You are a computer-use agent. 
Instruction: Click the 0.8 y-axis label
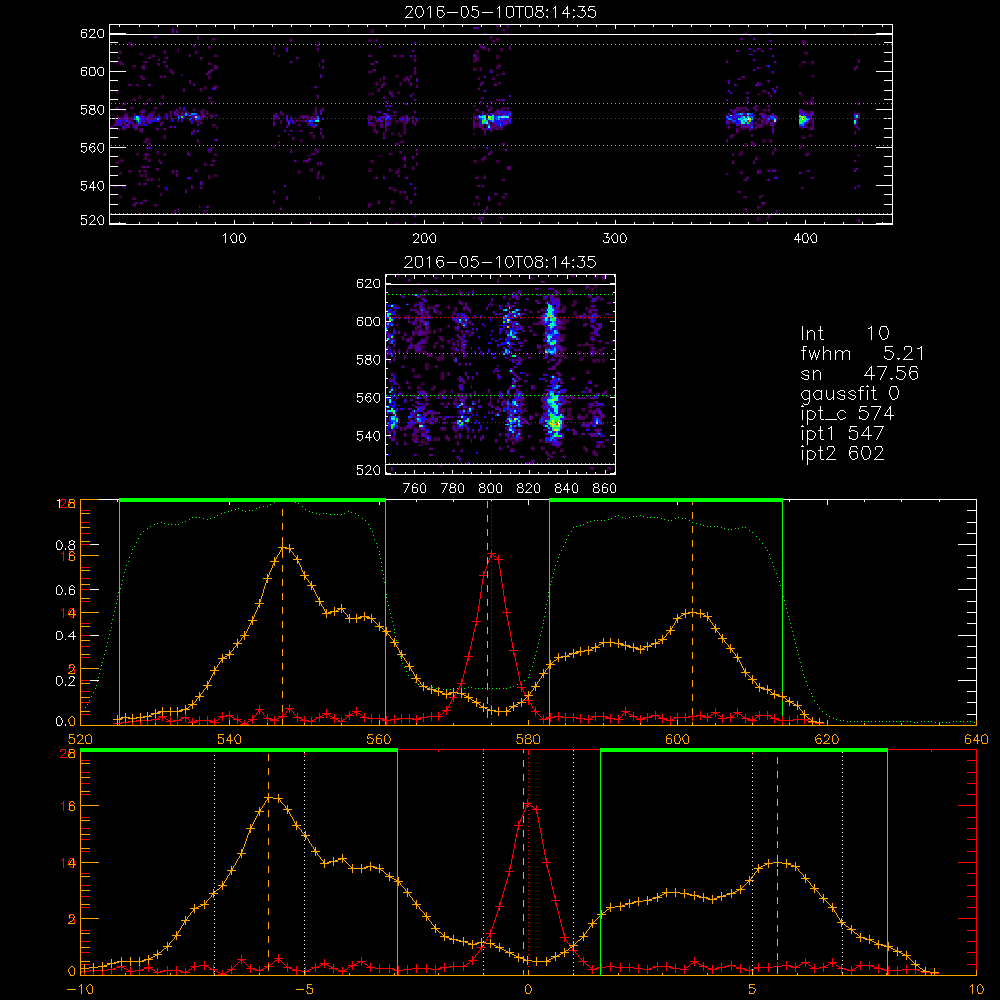point(65,545)
